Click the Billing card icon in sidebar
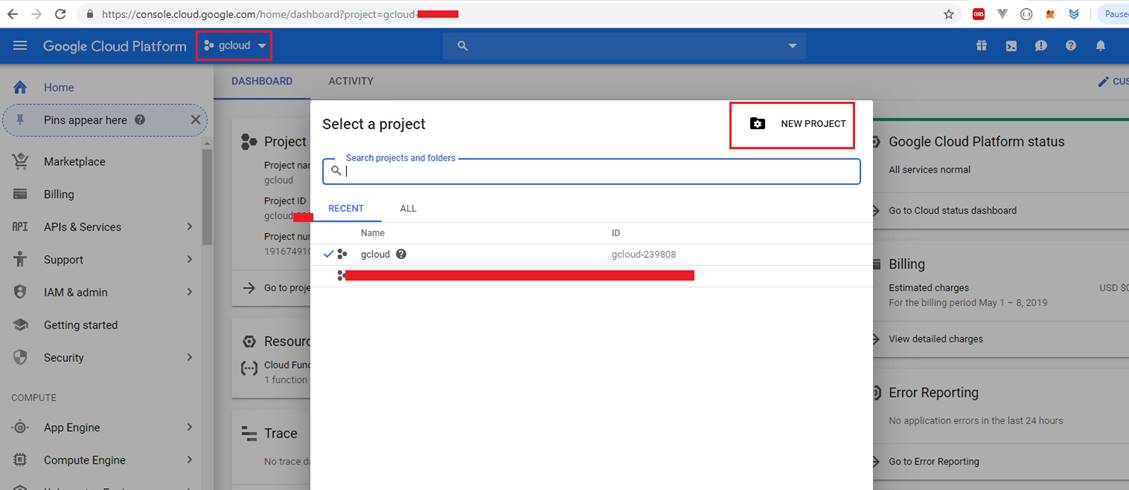This screenshot has width=1129, height=490. click(20, 194)
